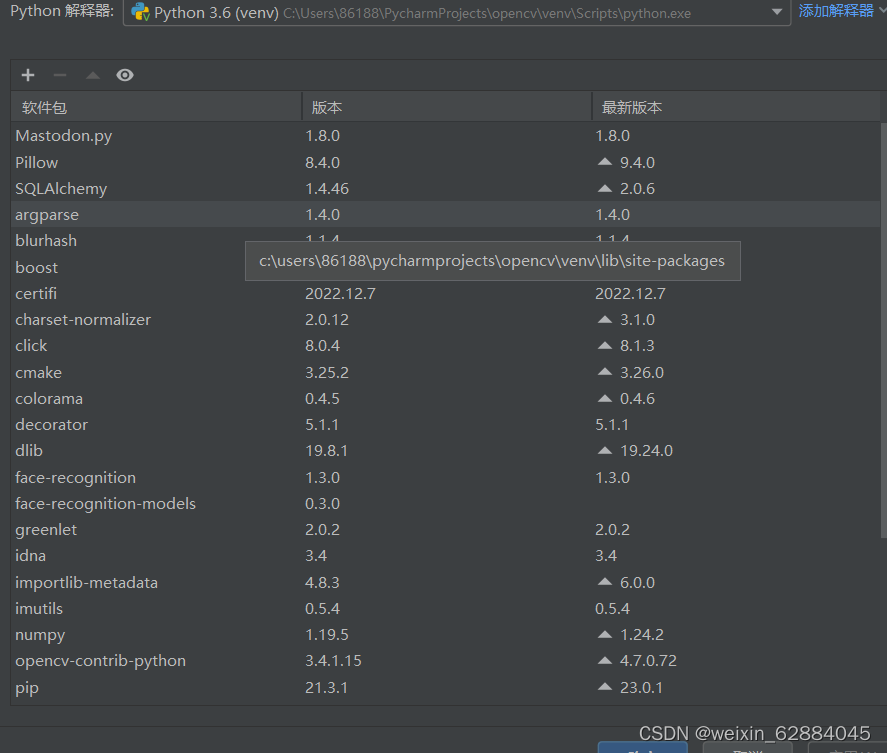This screenshot has height=753, width=887.
Task: Click the upgrade arrow next to 0.4.6
Action: 605,398
